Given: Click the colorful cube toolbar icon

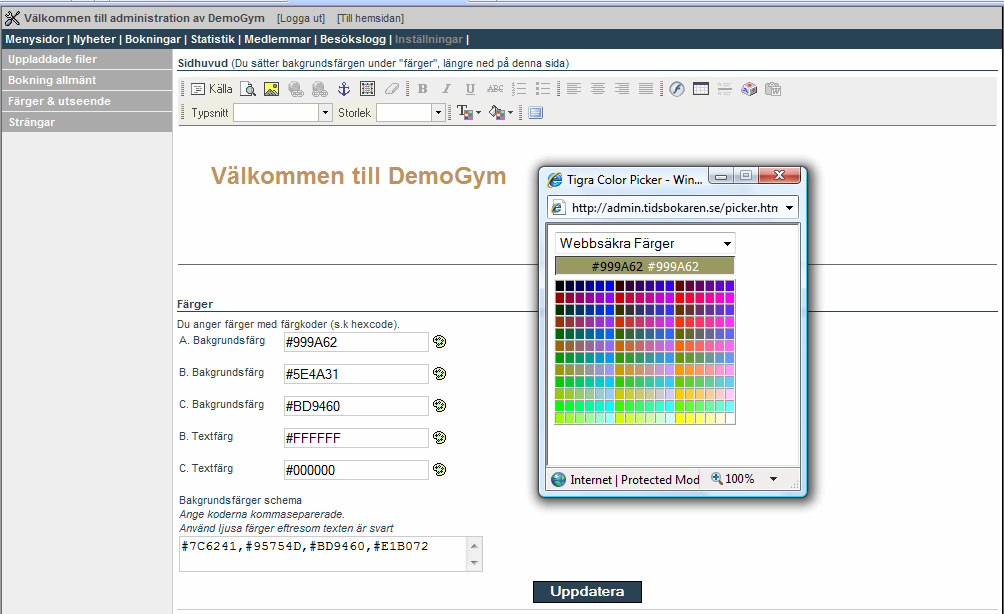Looking at the screenshot, I should 749,89.
